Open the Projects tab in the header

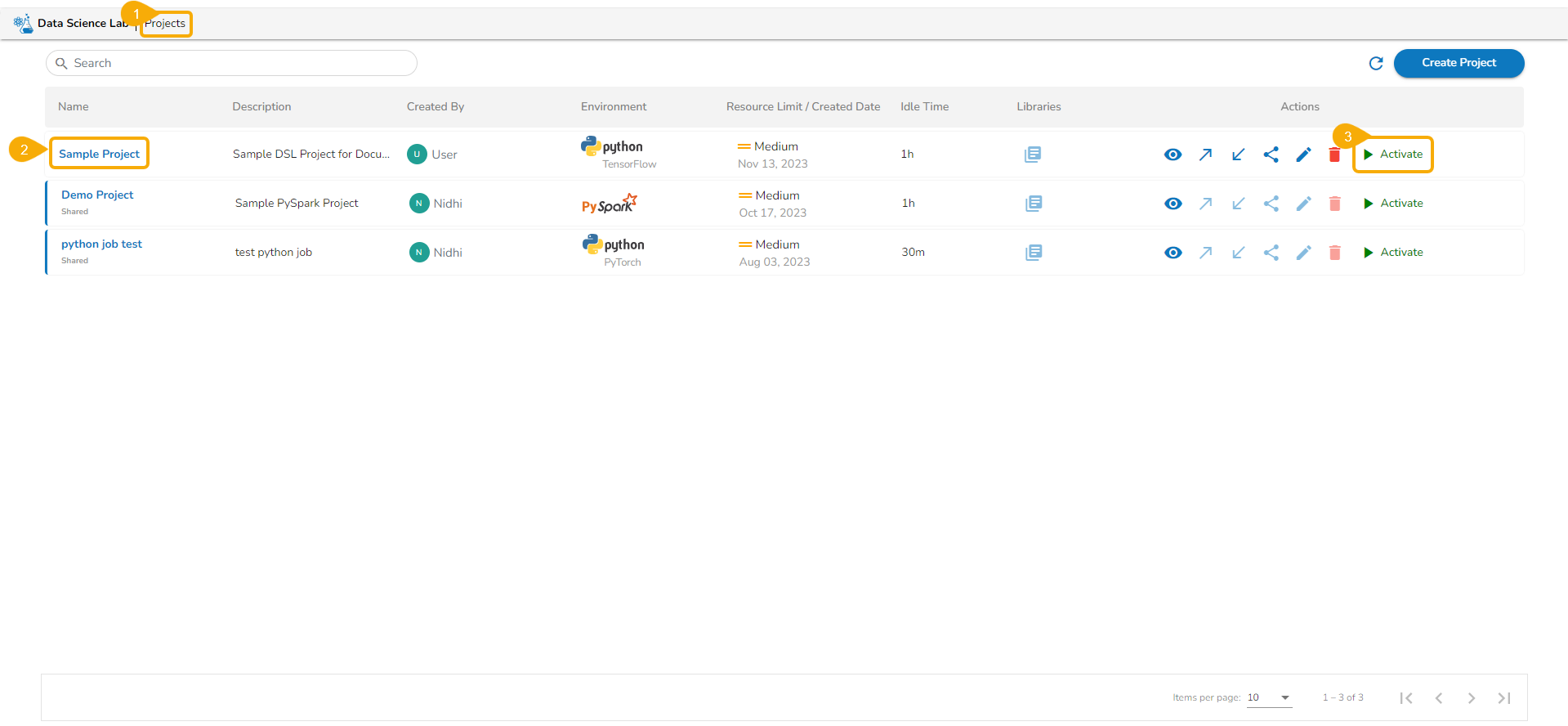click(165, 24)
